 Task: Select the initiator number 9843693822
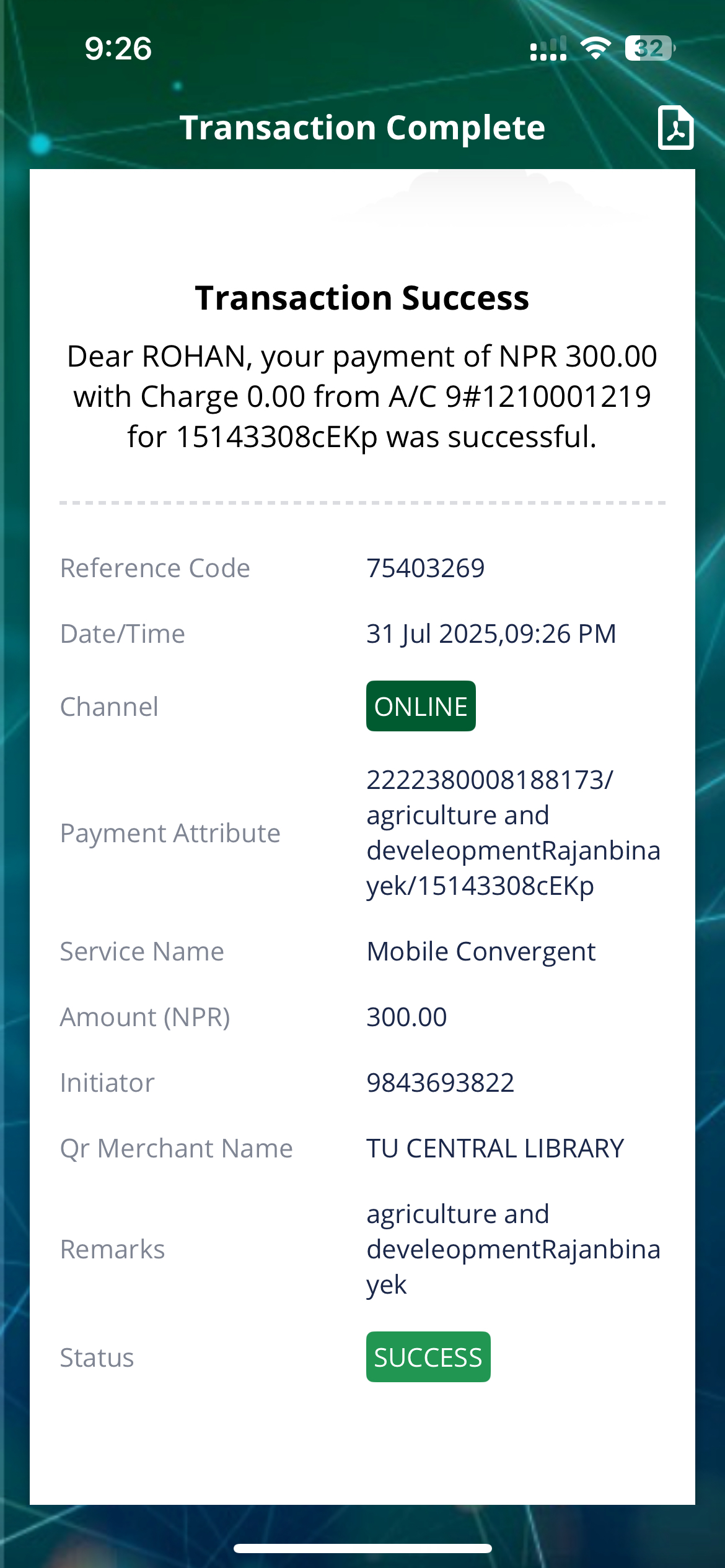[440, 1083]
